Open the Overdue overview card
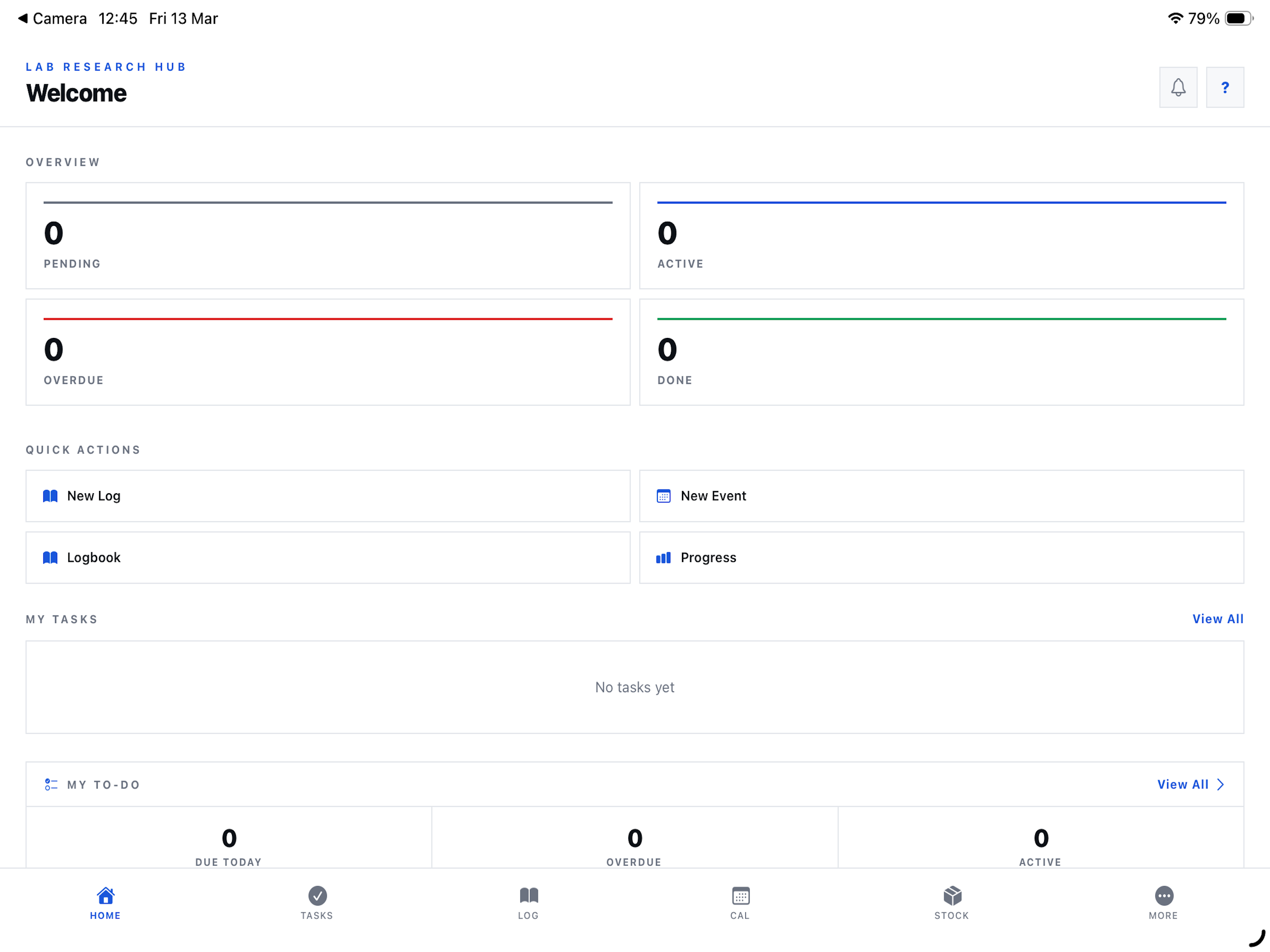This screenshot has width=1270, height=952. (328, 352)
